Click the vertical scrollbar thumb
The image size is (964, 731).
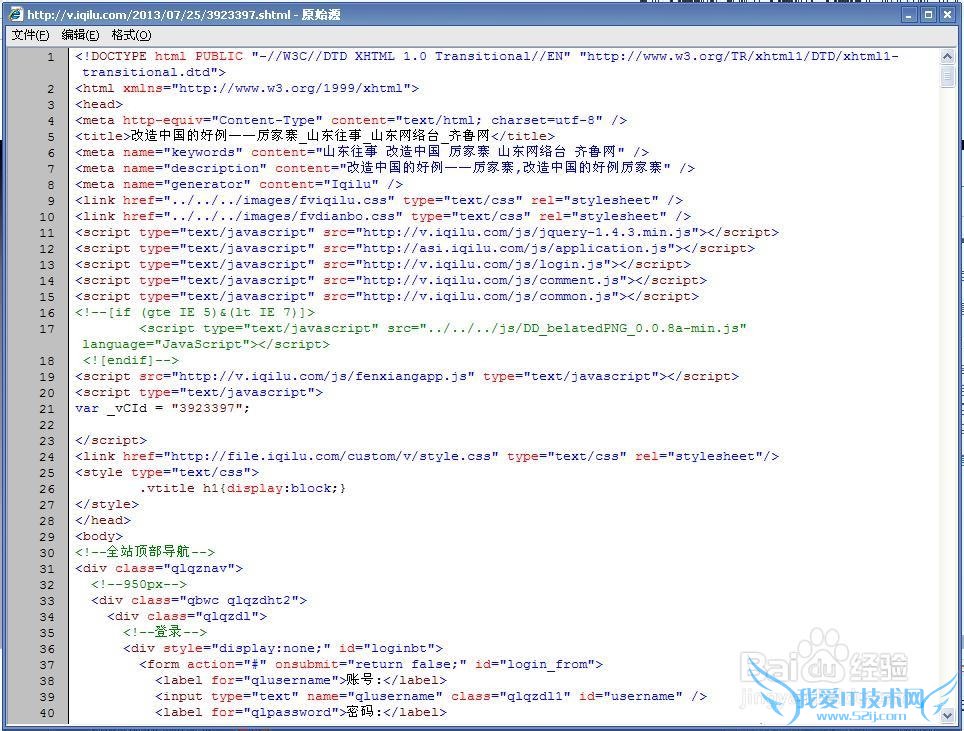947,76
